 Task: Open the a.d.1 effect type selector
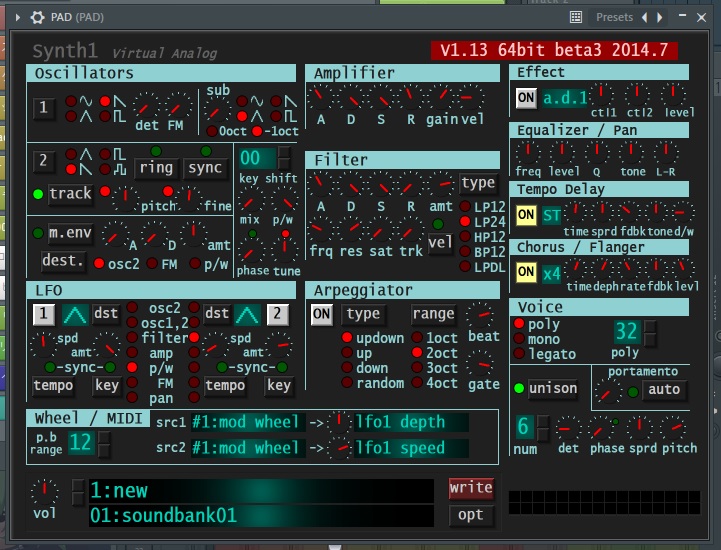pyautogui.click(x=565, y=98)
